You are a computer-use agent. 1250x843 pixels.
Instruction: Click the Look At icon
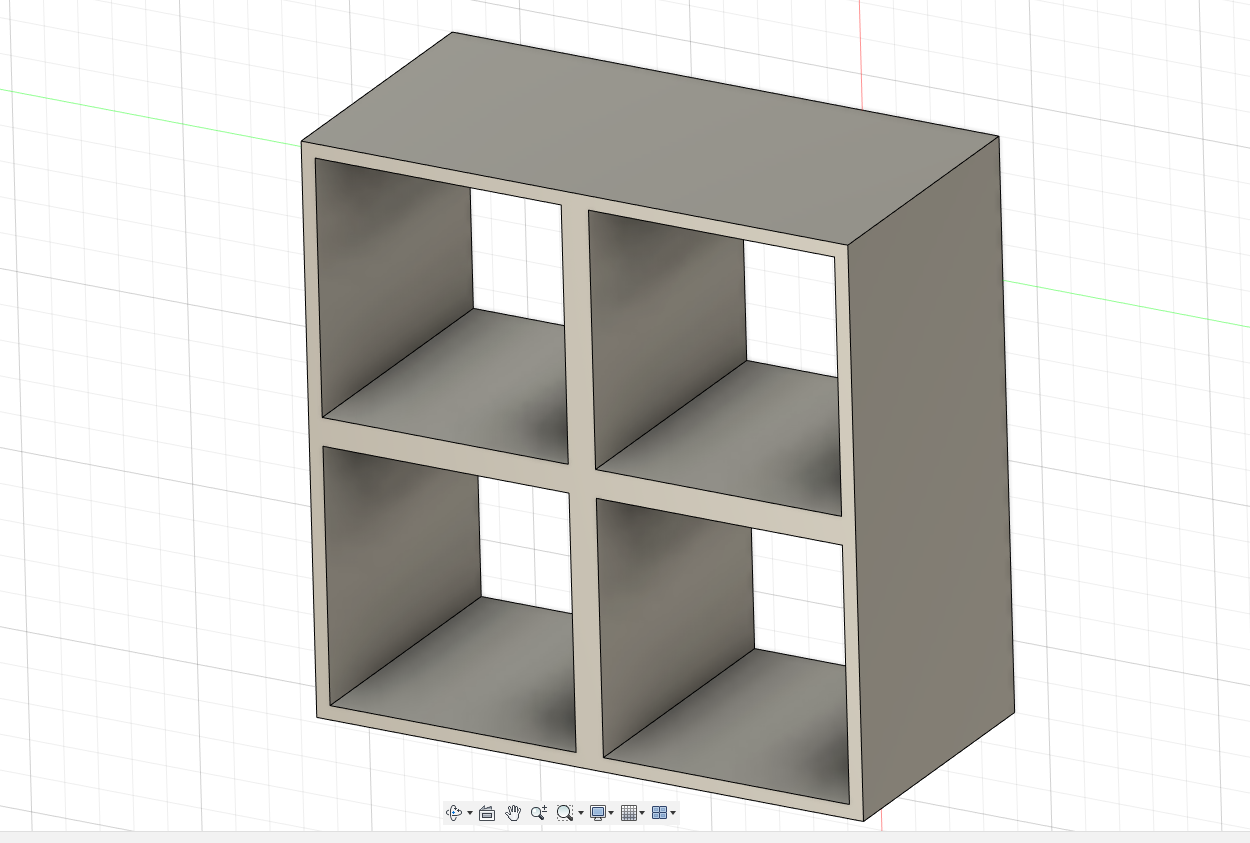(x=487, y=813)
